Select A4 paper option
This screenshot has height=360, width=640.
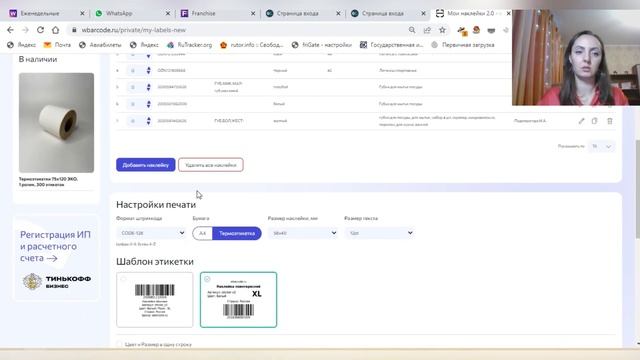tap(202, 233)
